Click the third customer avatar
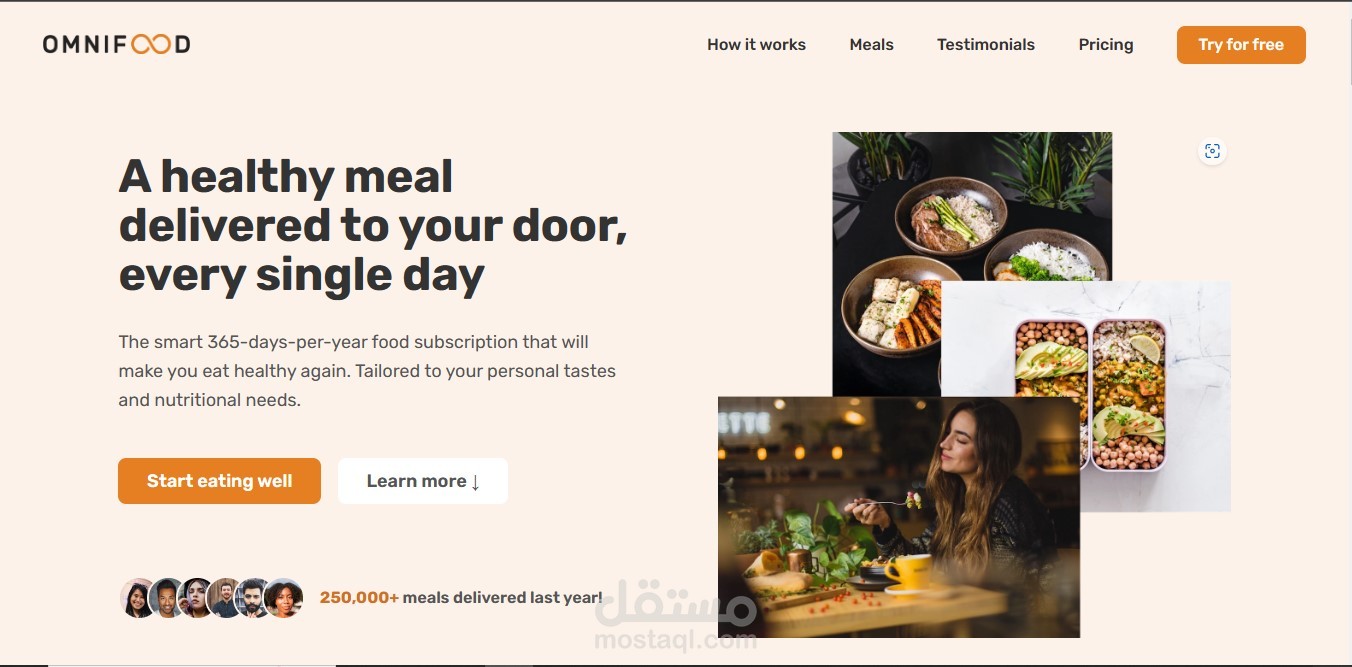The height and width of the screenshot is (667, 1352). pos(196,598)
